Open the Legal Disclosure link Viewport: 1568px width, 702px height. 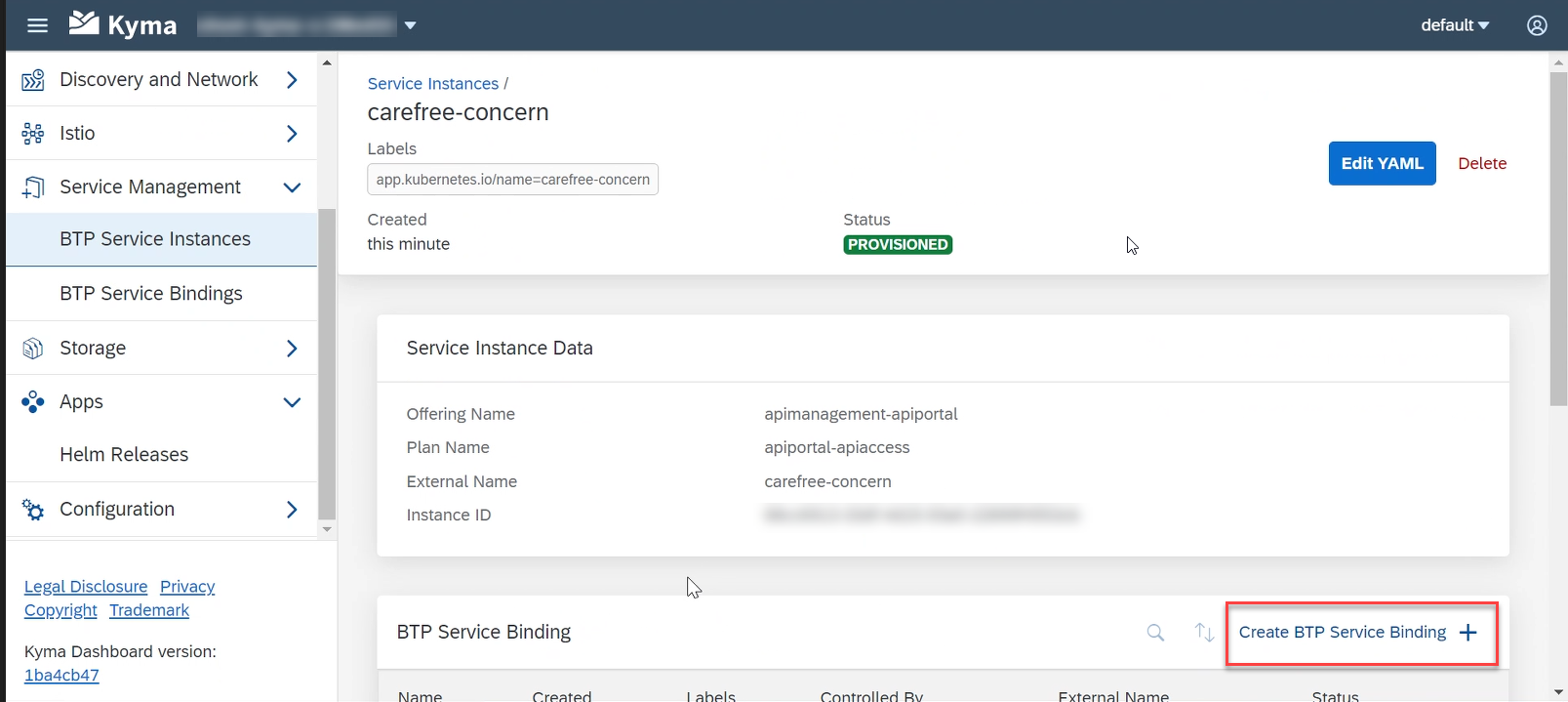click(x=86, y=587)
